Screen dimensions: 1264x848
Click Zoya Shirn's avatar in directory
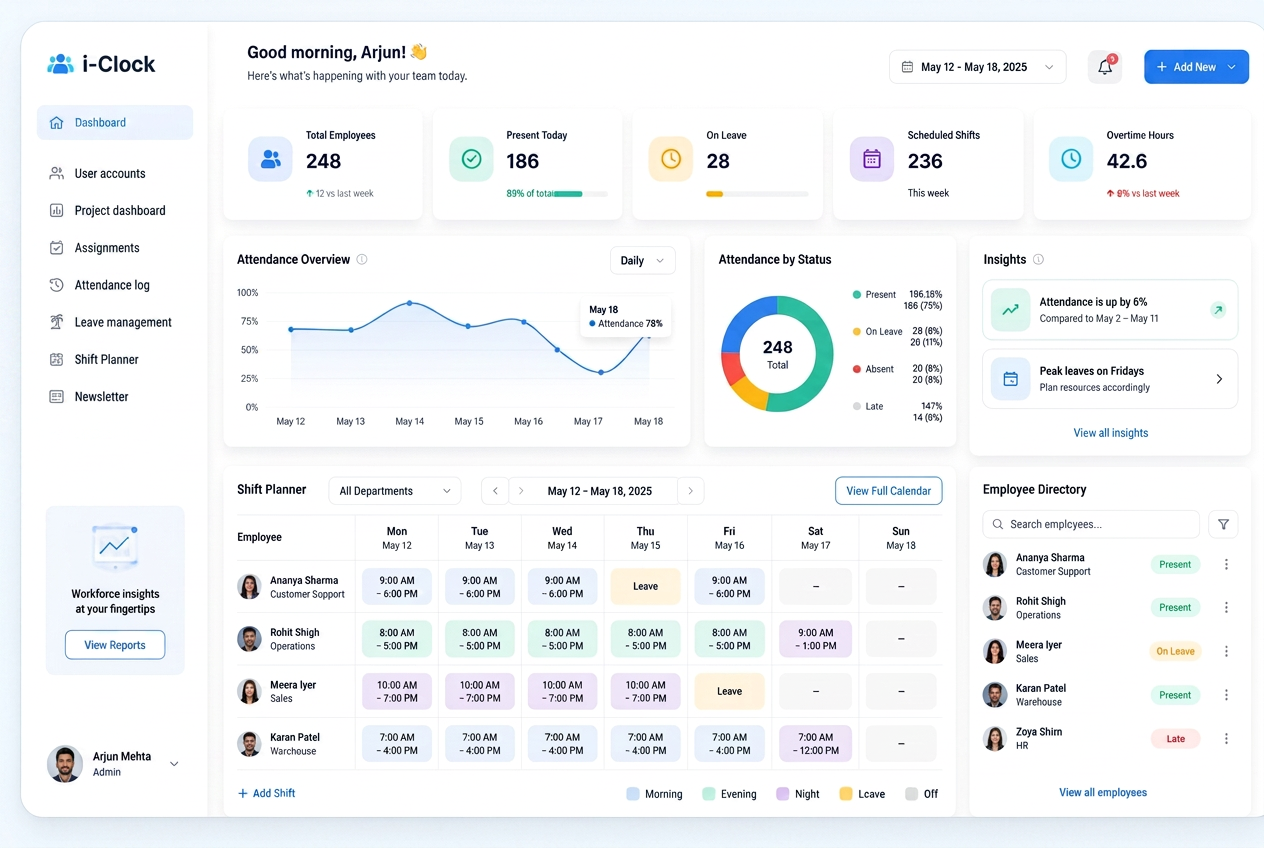pyautogui.click(x=995, y=738)
